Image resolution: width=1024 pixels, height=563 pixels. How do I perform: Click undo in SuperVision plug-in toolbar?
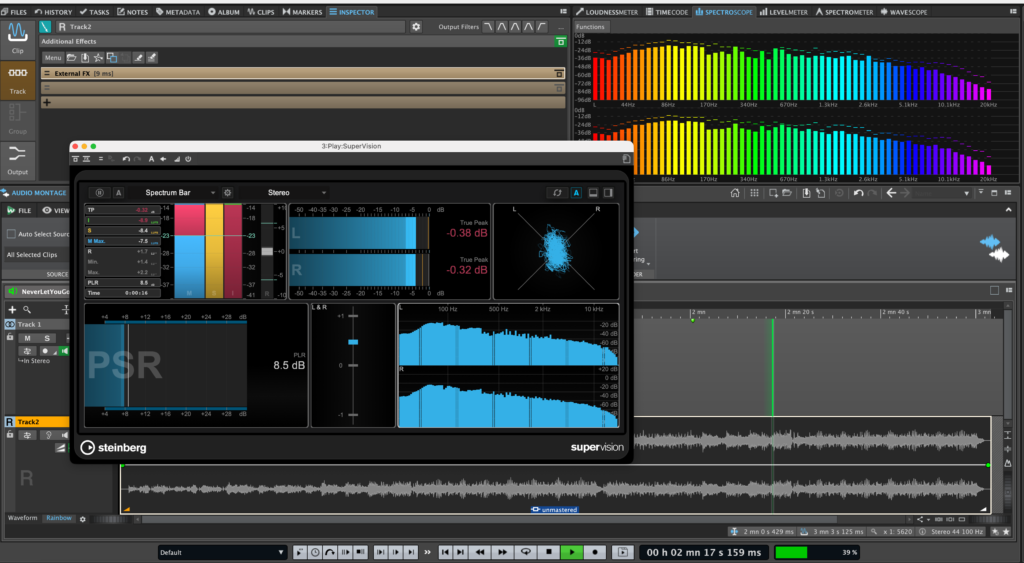point(126,159)
